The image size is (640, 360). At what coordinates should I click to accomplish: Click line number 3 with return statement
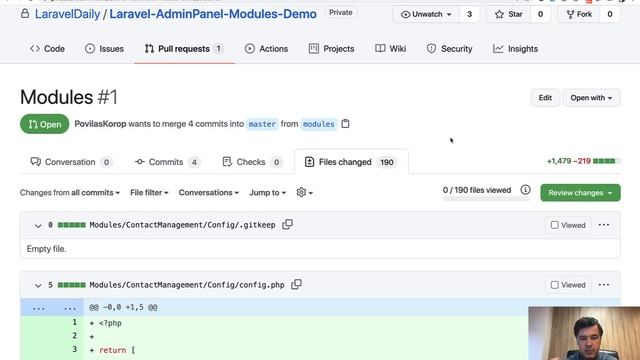click(74, 349)
